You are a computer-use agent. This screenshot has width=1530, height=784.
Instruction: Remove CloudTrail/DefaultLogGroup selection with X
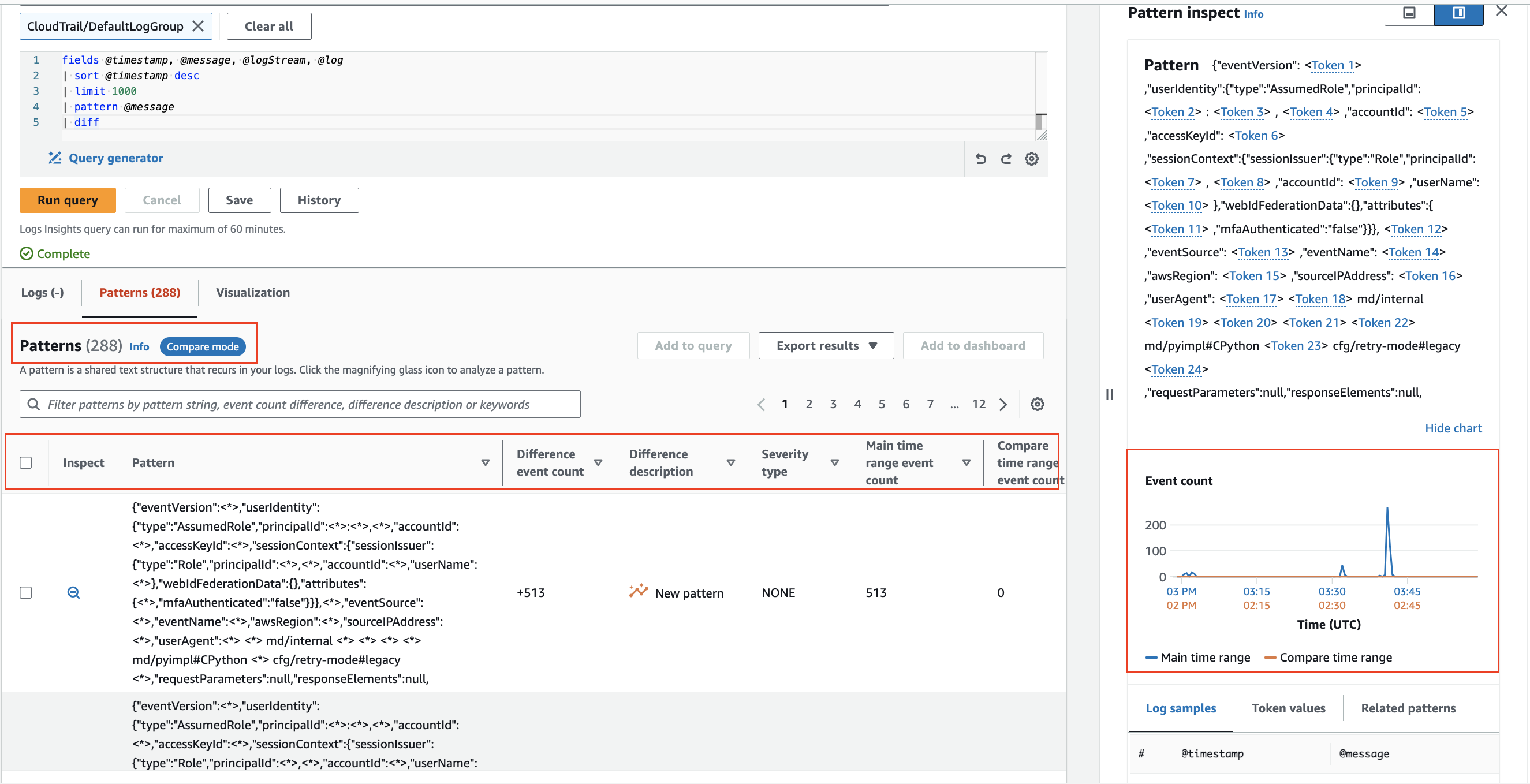(x=199, y=26)
